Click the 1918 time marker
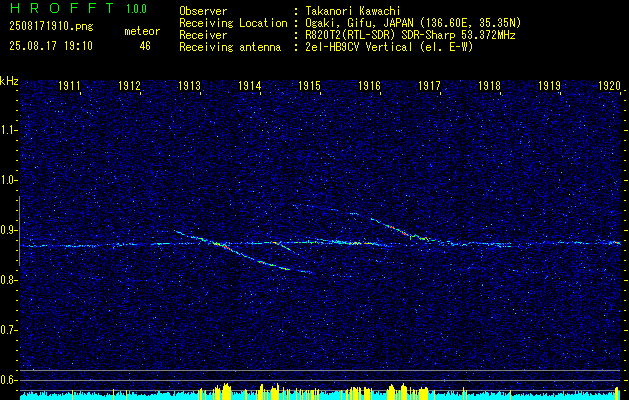Screen dimensions: 629x400 [489, 85]
